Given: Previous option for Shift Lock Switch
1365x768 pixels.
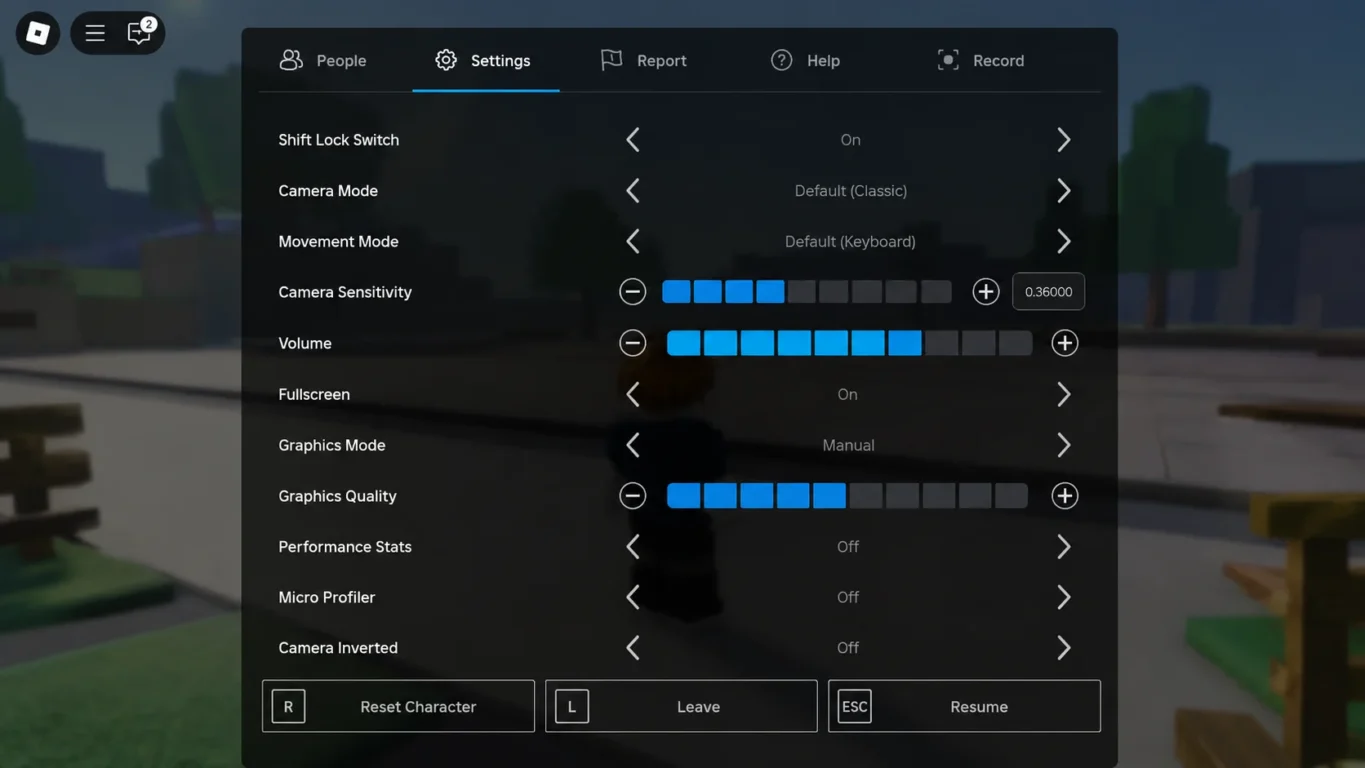Looking at the screenshot, I should click(x=633, y=140).
